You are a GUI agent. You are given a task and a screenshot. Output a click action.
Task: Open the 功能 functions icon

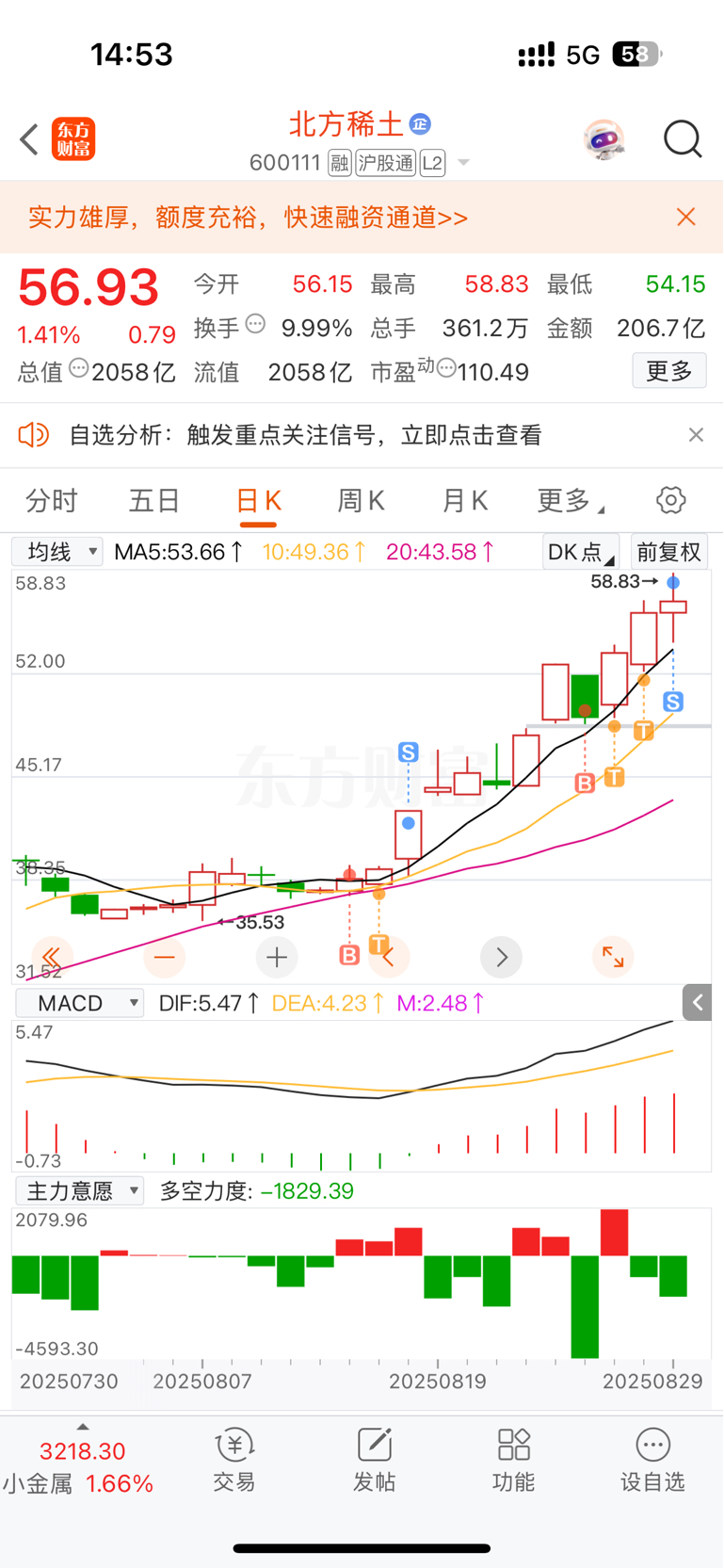point(514,1460)
